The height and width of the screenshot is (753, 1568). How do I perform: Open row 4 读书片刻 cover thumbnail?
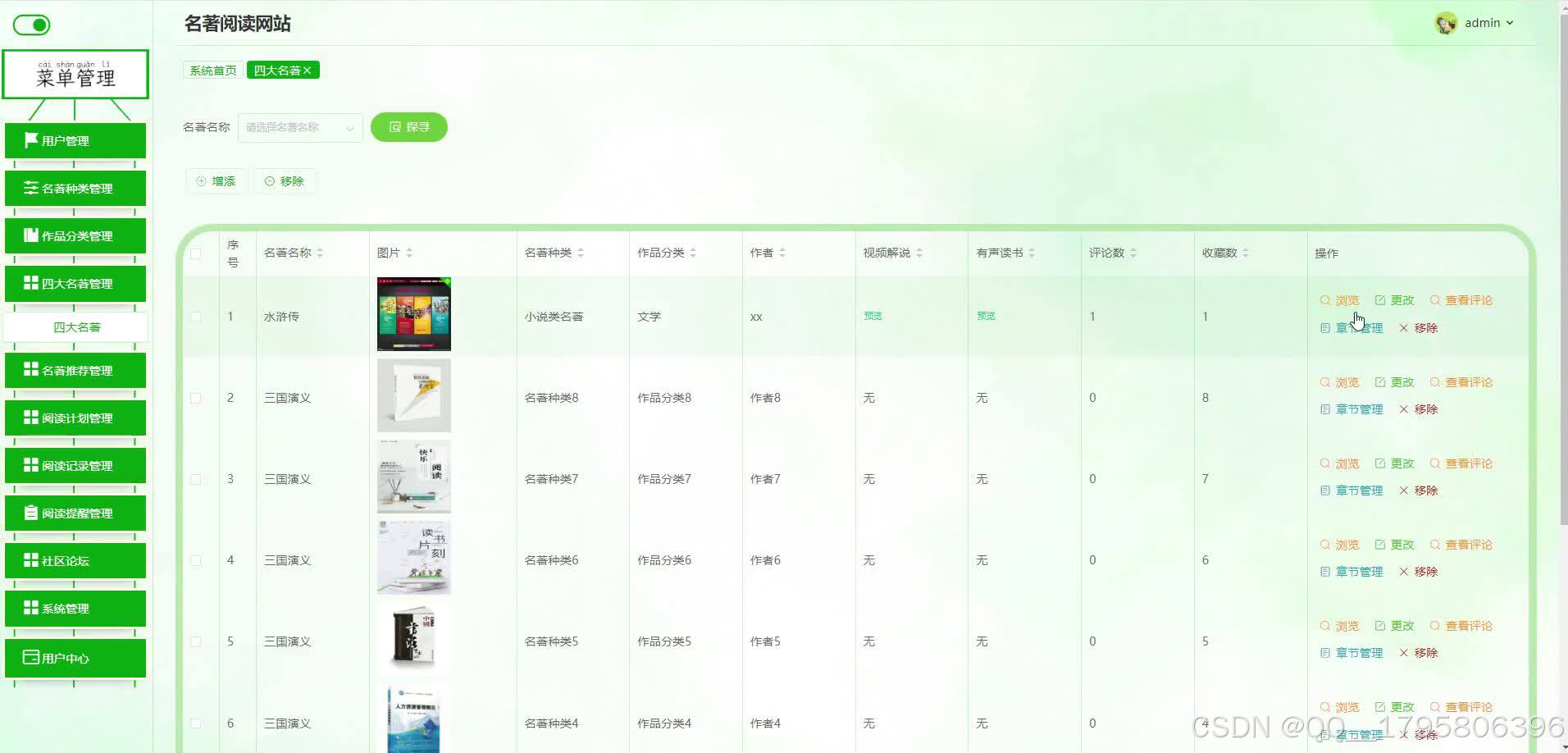point(414,558)
